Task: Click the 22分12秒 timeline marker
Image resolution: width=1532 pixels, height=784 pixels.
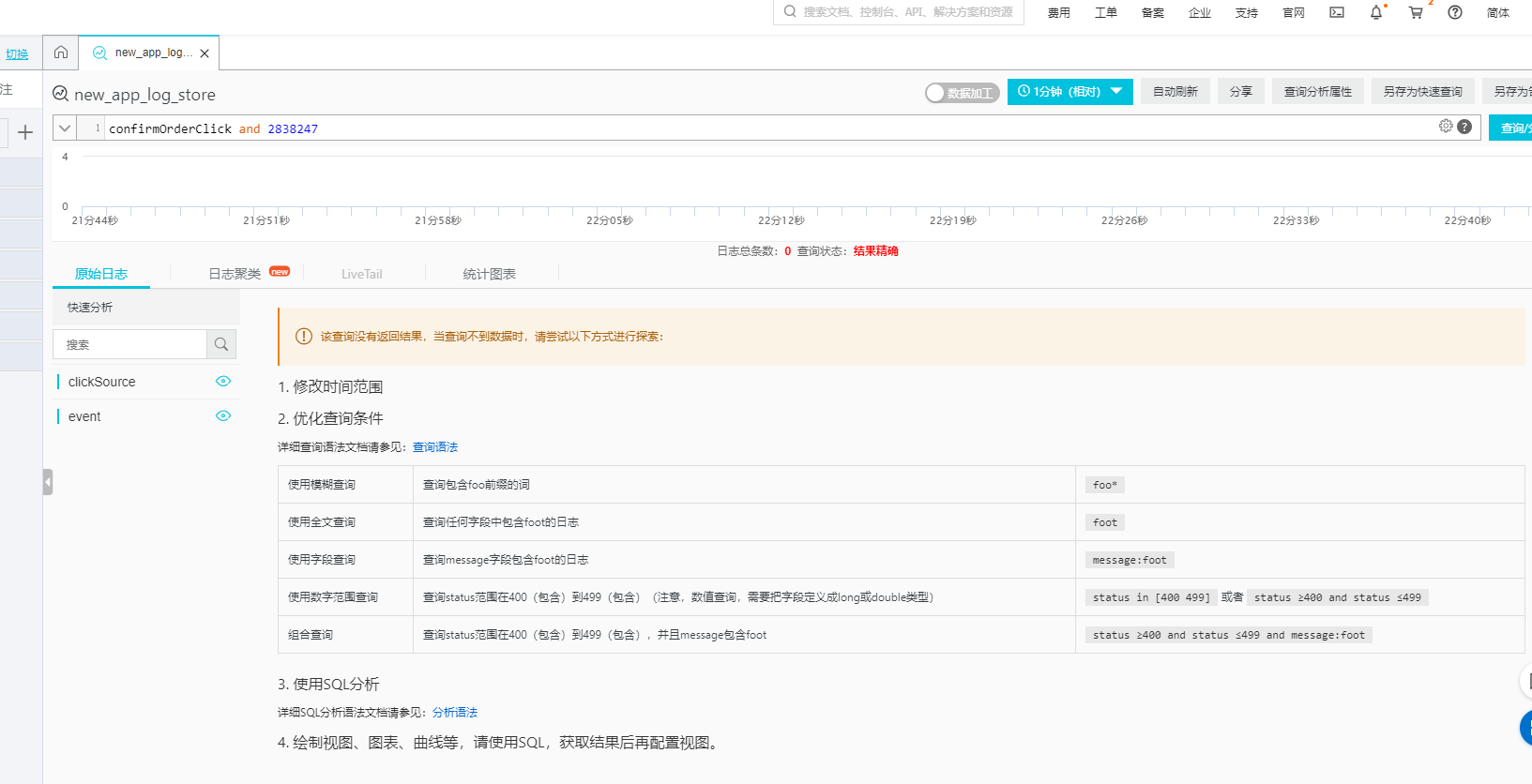Action: pos(781,220)
